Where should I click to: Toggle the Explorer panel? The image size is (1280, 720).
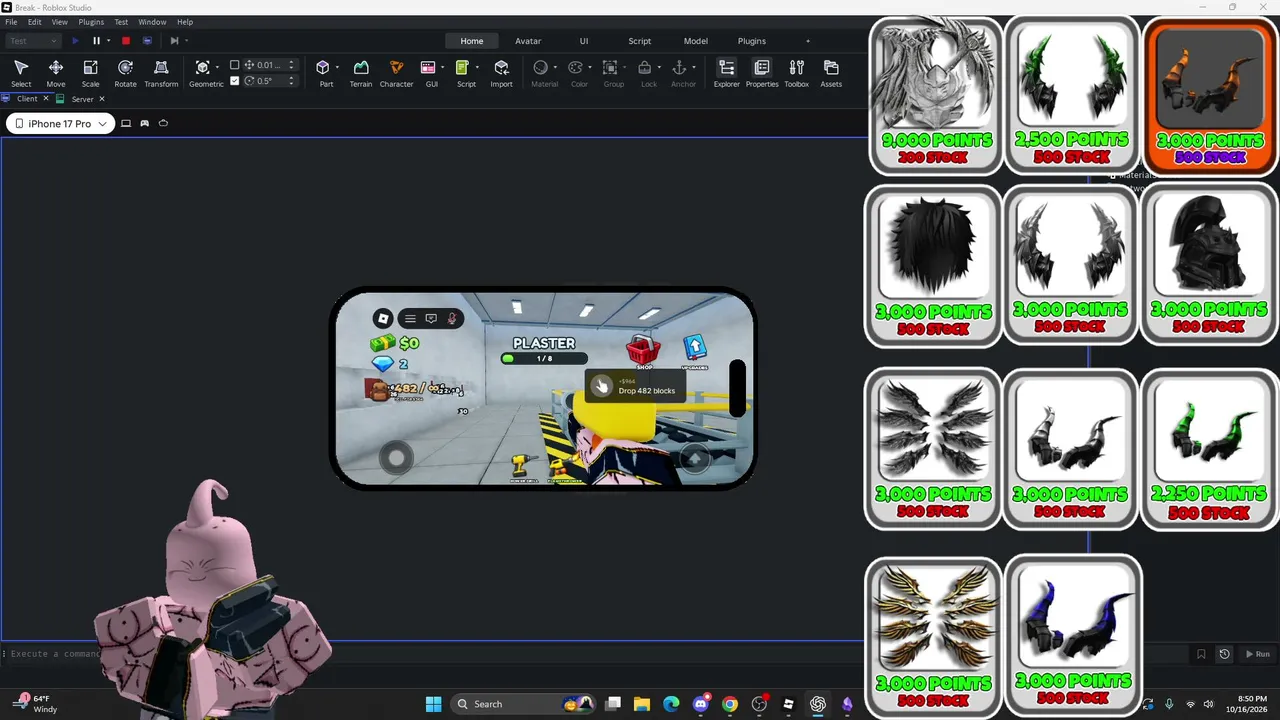(727, 73)
